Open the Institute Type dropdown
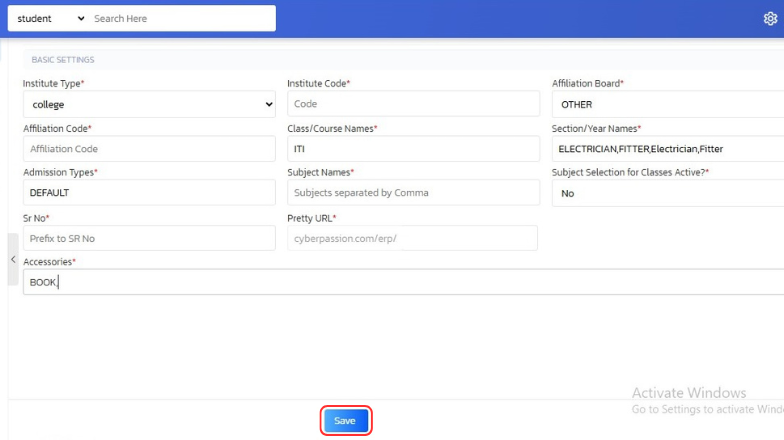This screenshot has width=784, height=440. click(x=149, y=104)
